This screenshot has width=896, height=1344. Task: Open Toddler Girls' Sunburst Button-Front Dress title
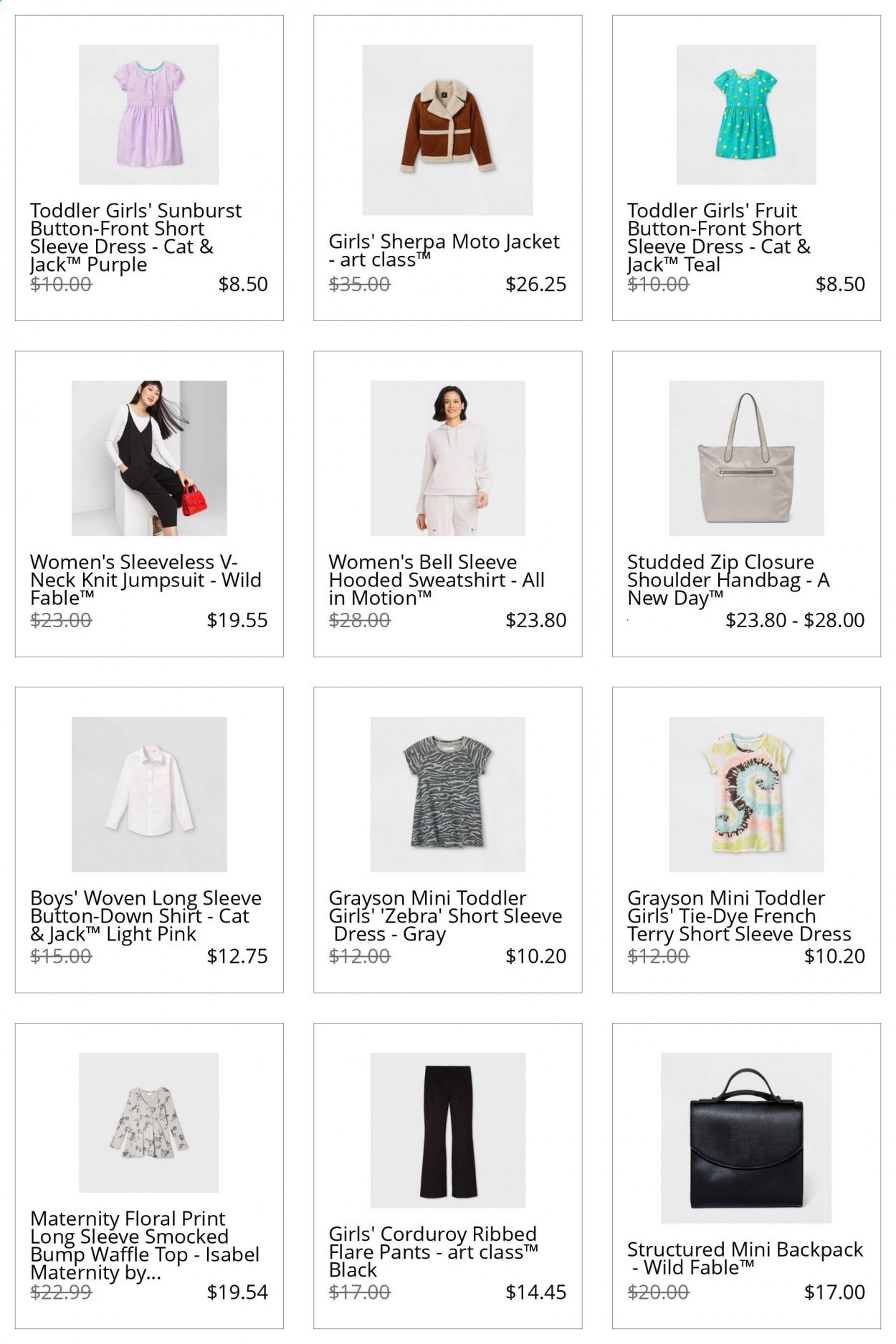(136, 237)
